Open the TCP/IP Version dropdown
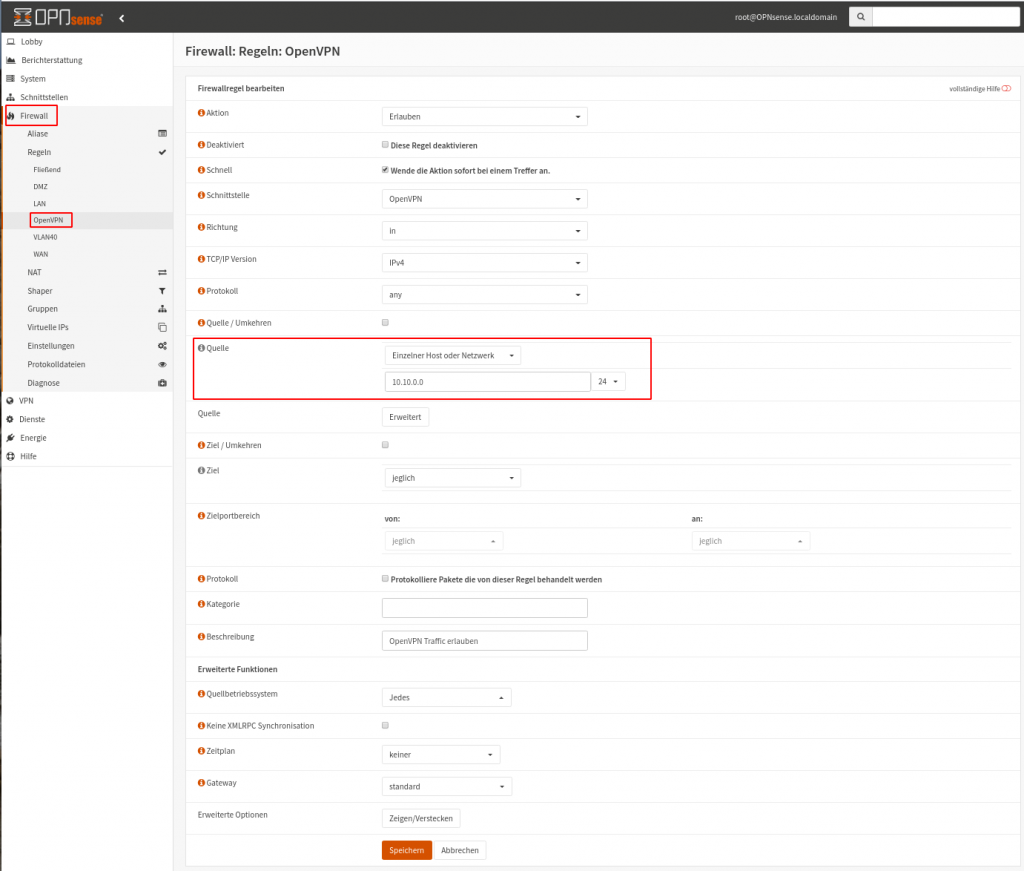Screen dimensions: 1024x871 (x=484, y=262)
